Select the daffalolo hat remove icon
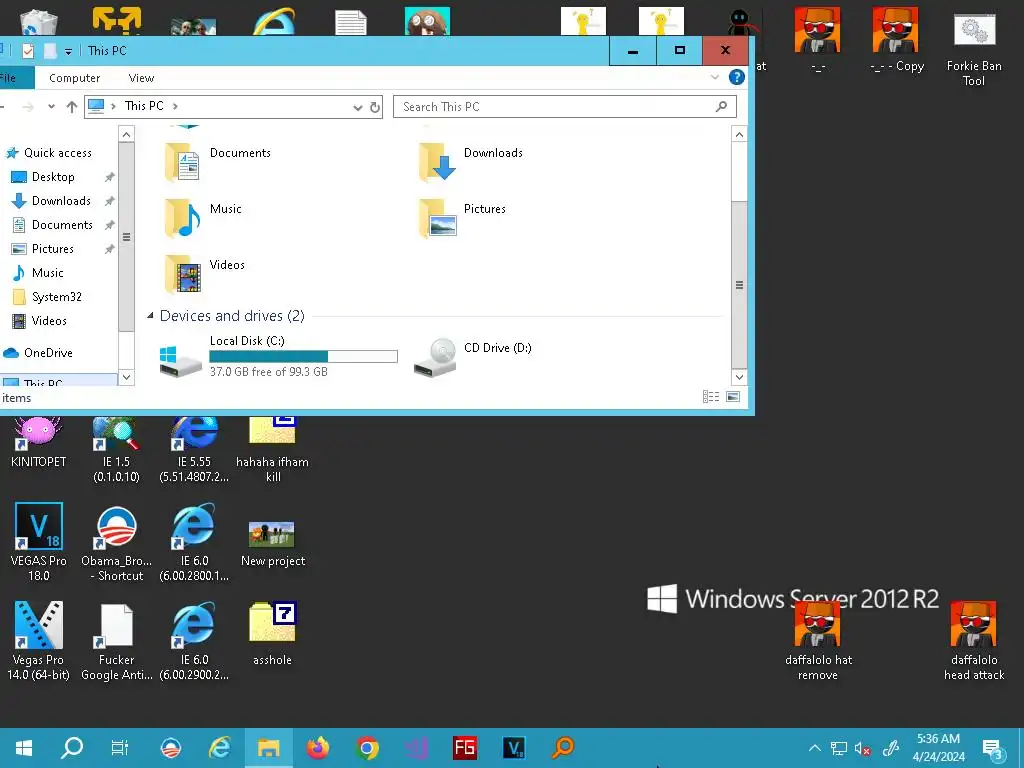The width and height of the screenshot is (1024, 768). click(x=818, y=641)
